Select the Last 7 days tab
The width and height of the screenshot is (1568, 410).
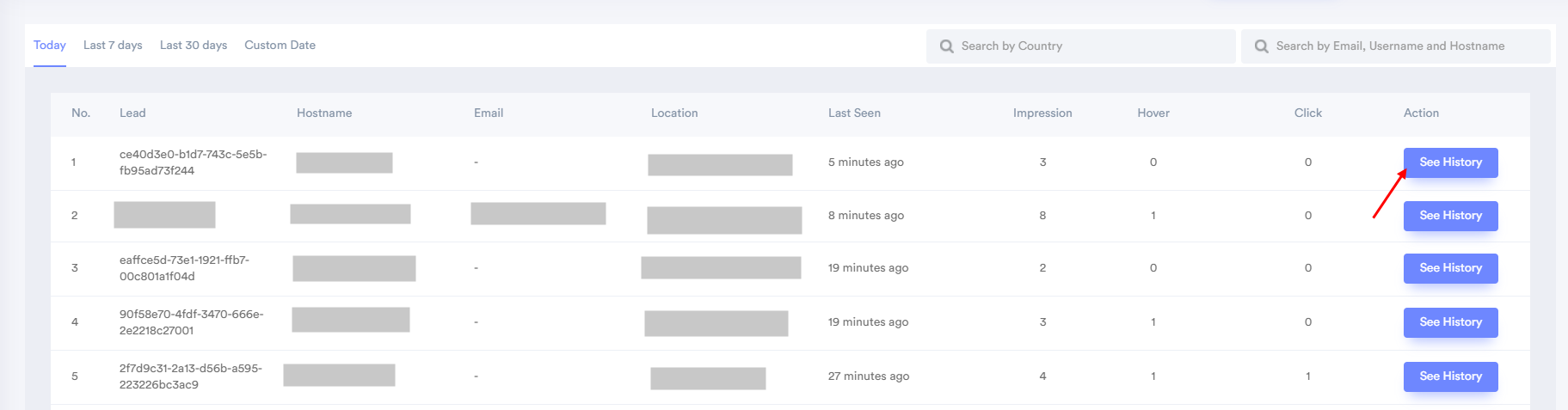(x=113, y=46)
